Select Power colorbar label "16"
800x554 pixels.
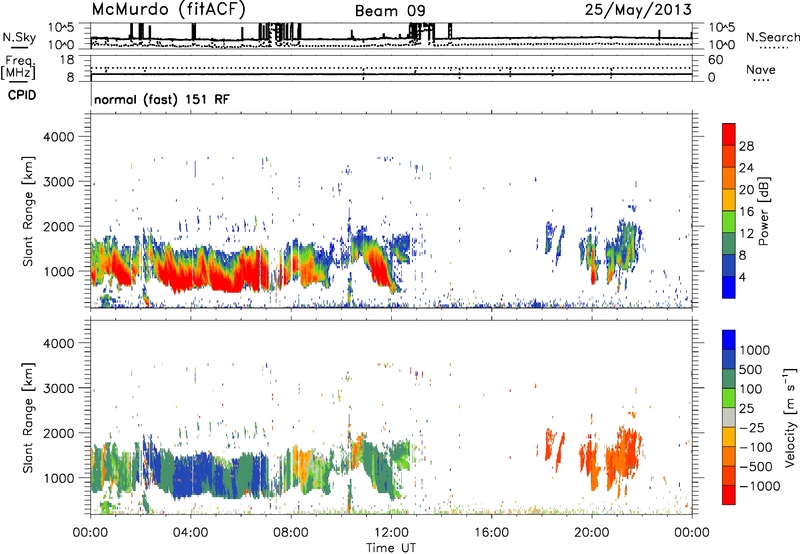pyautogui.click(x=746, y=212)
